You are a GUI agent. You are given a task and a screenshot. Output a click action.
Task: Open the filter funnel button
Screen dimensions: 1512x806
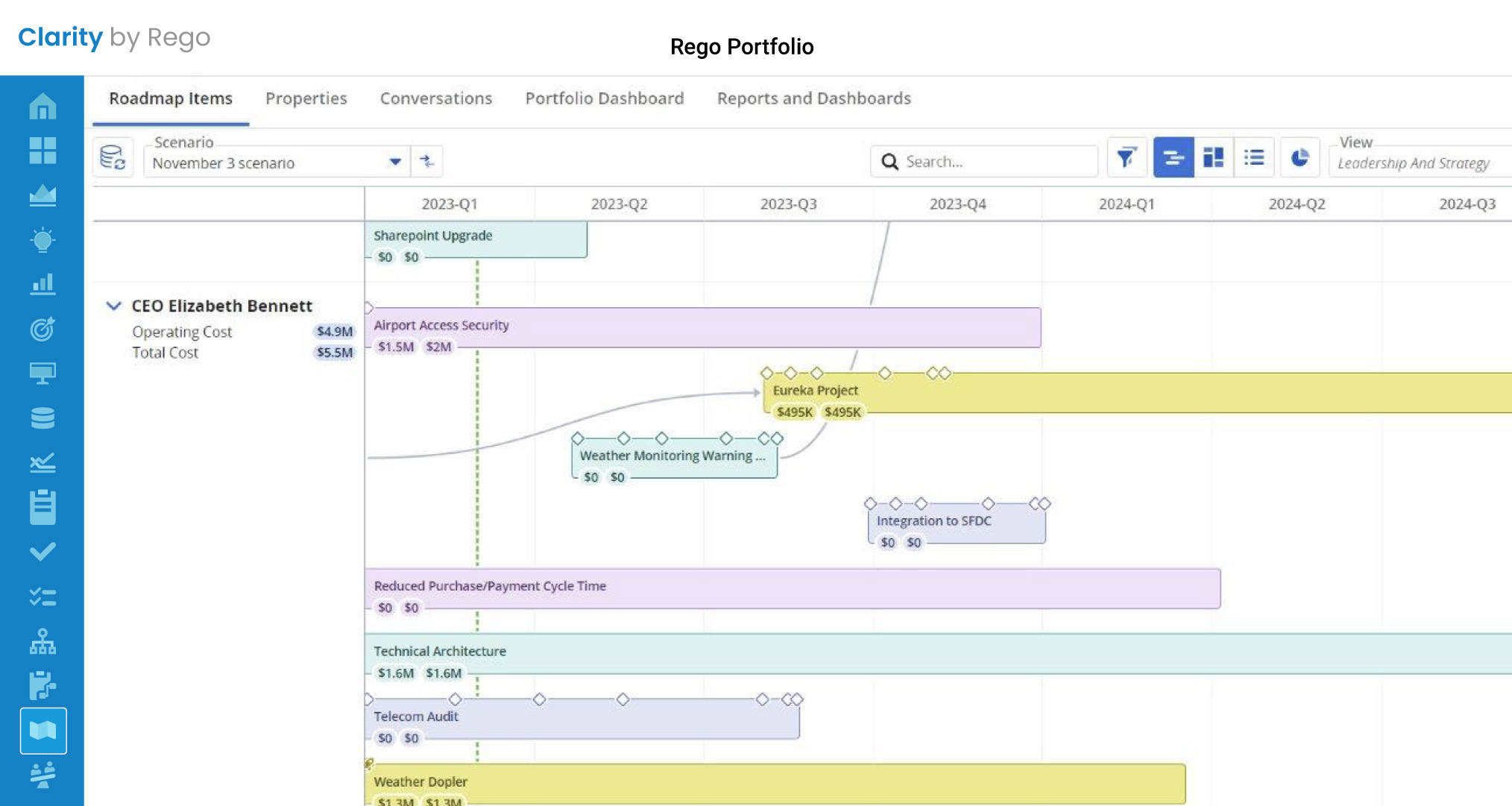1127,157
